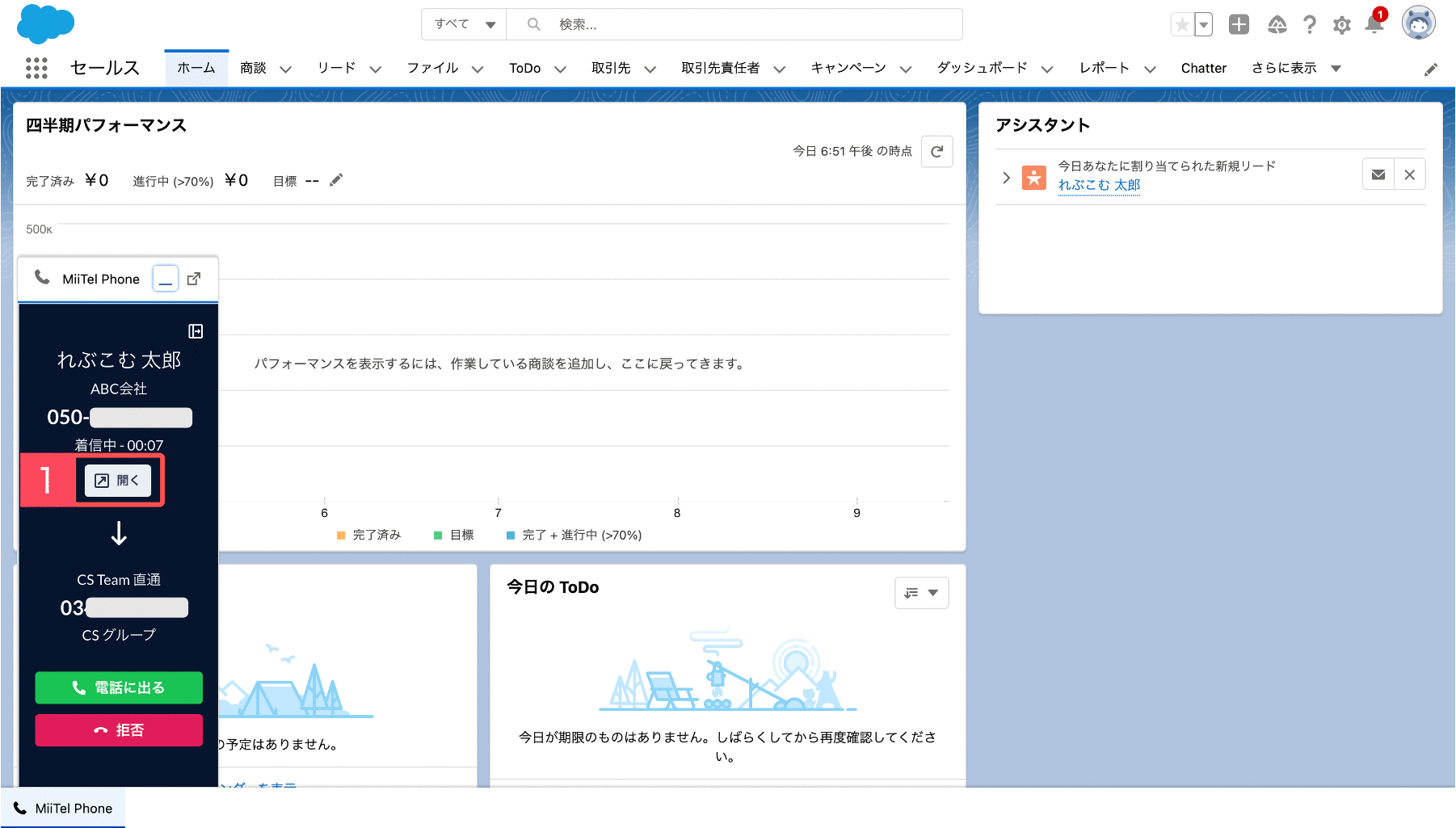Open the さらに表示 menu
The image size is (1456, 828).
tap(1296, 68)
